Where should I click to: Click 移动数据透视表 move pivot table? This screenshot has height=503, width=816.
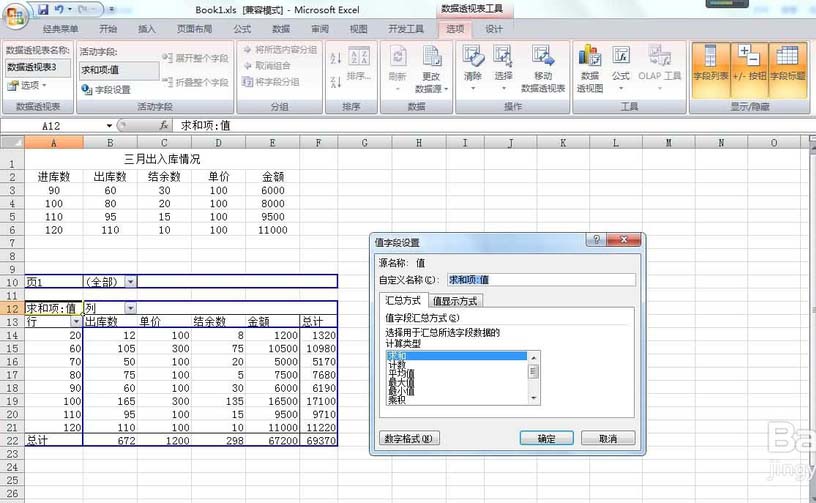543,69
